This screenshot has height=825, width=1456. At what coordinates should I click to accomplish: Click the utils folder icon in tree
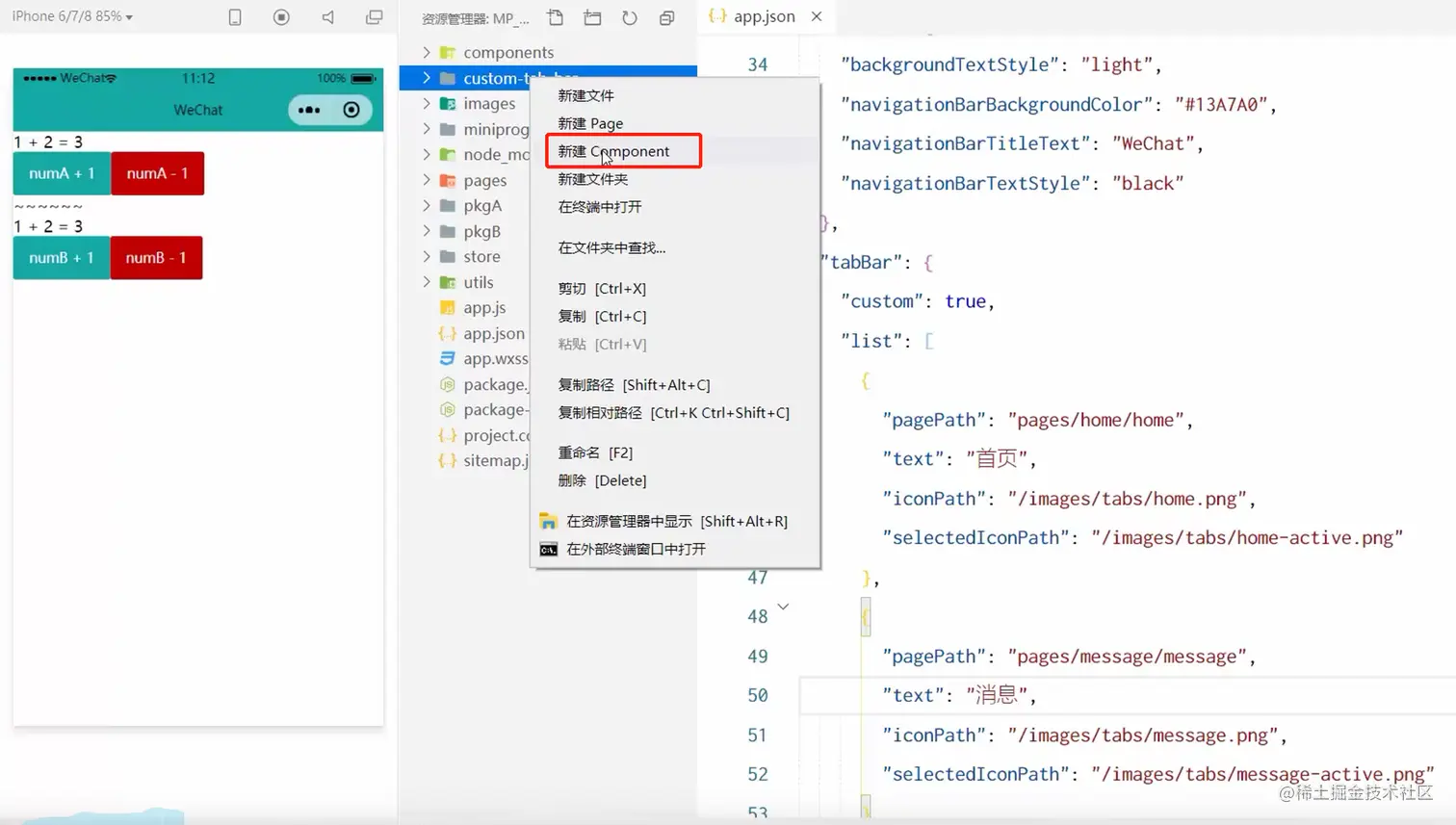coord(448,282)
